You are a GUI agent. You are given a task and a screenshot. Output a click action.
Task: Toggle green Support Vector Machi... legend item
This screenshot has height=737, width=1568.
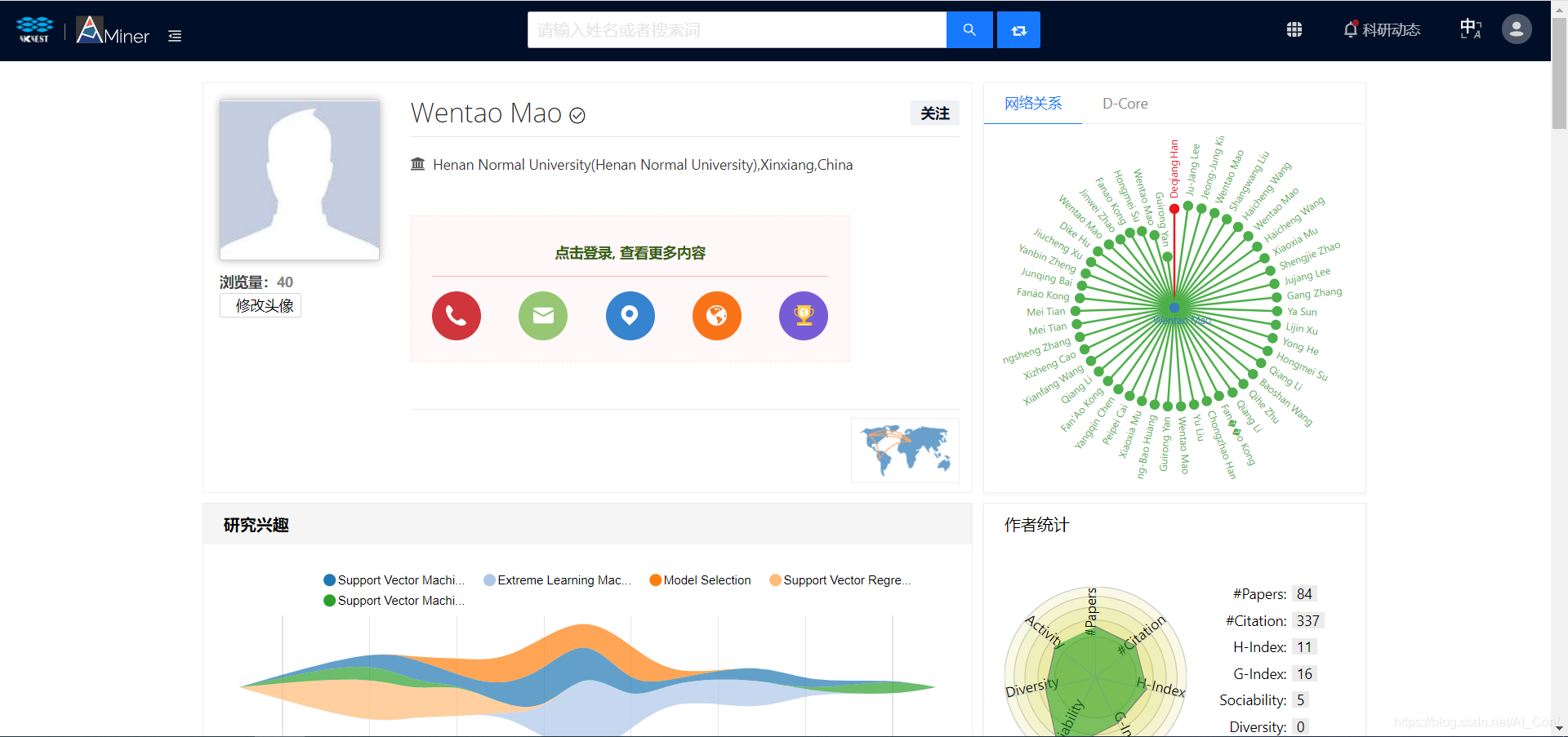pos(394,601)
